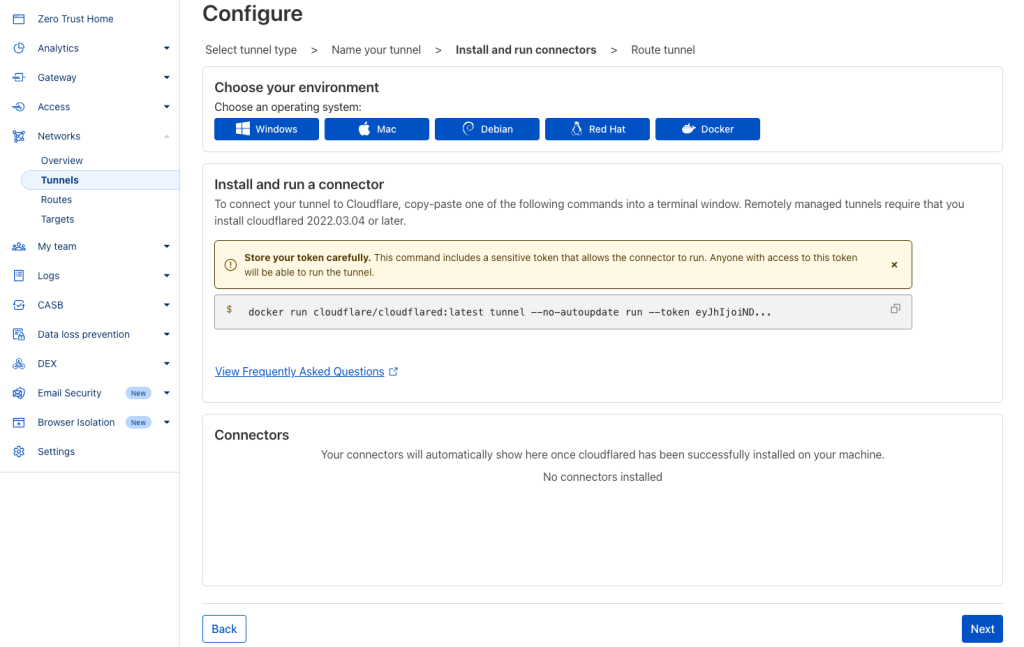
Task: Expand the Browser Isolation menu arrow
Action: pos(167,422)
